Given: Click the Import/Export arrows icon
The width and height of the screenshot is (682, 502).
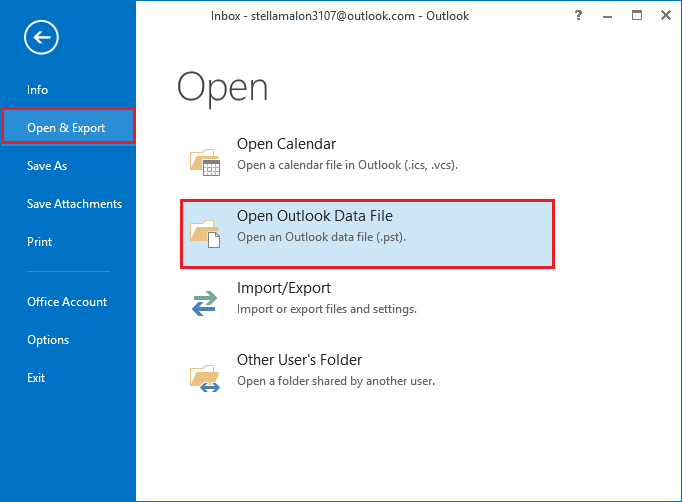Looking at the screenshot, I should coord(204,303).
